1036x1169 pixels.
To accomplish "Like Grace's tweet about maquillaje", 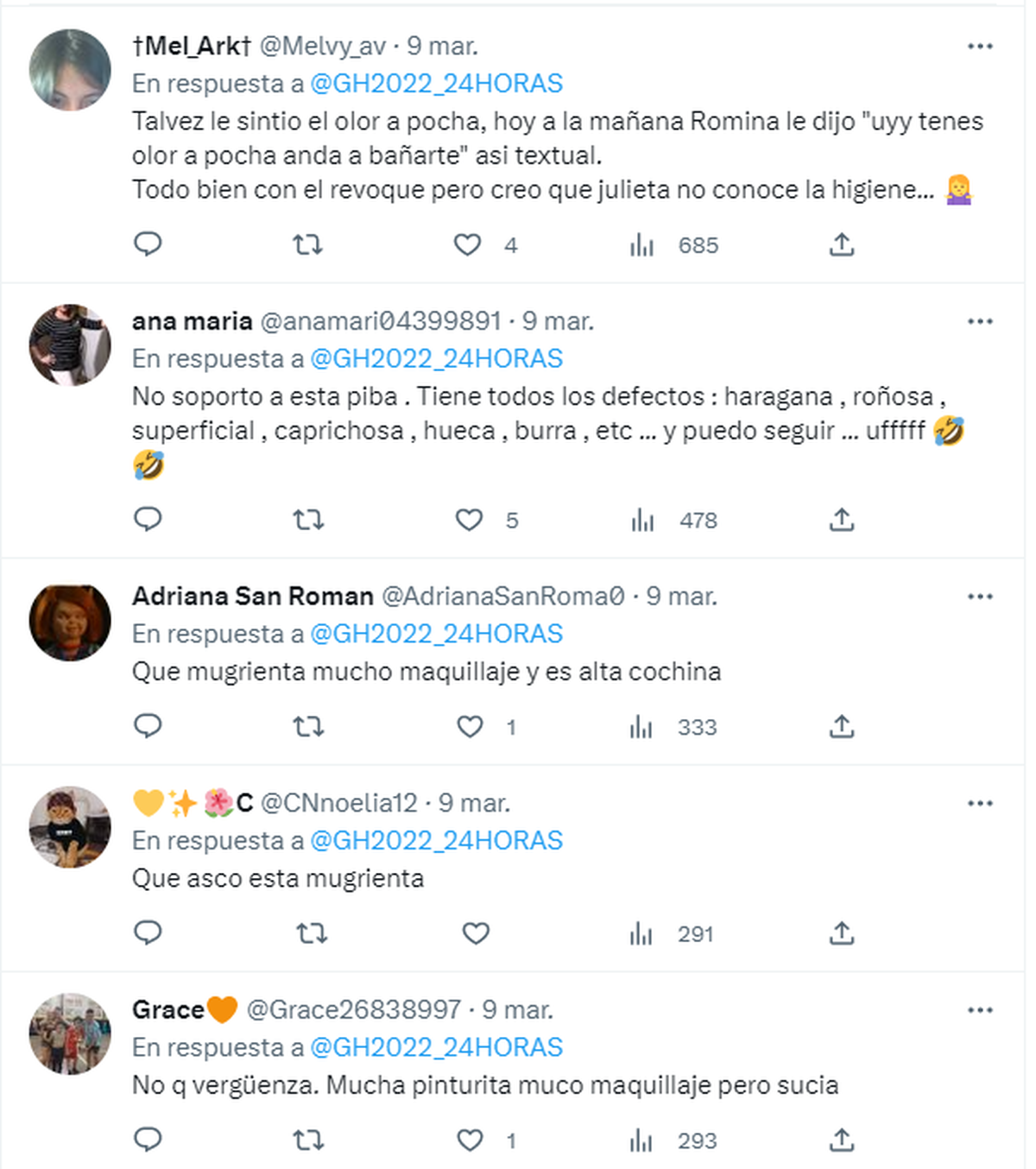I will point(467,1140).
